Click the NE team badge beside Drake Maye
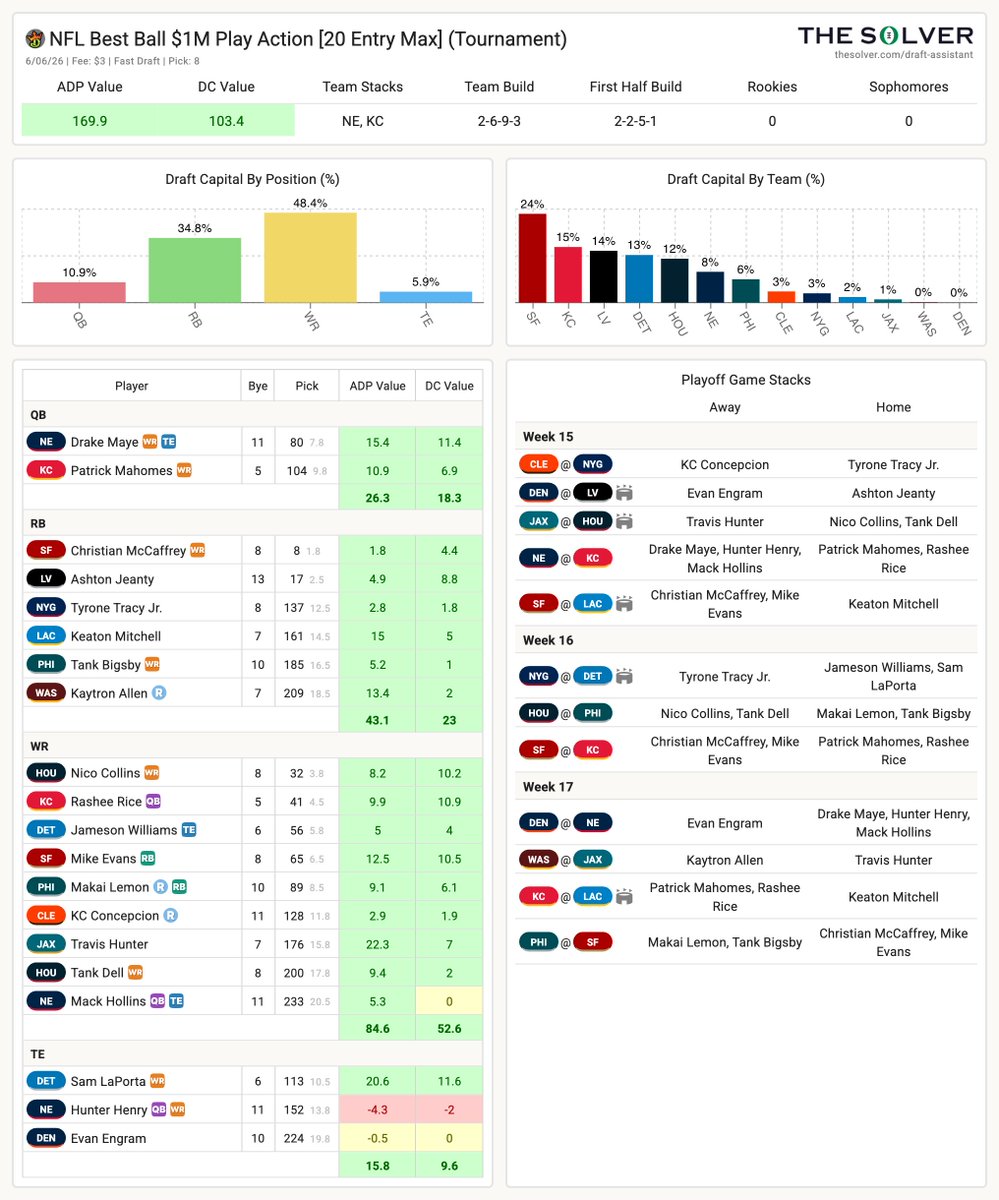 click(x=45, y=442)
